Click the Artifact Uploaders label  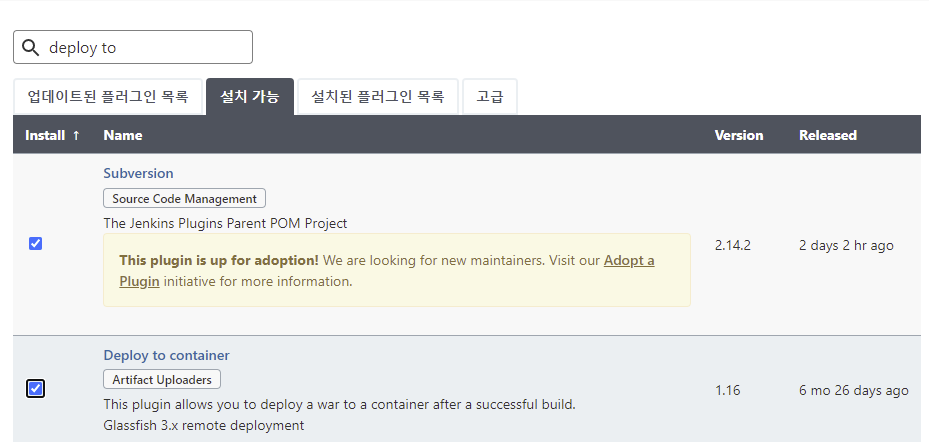click(x=162, y=379)
